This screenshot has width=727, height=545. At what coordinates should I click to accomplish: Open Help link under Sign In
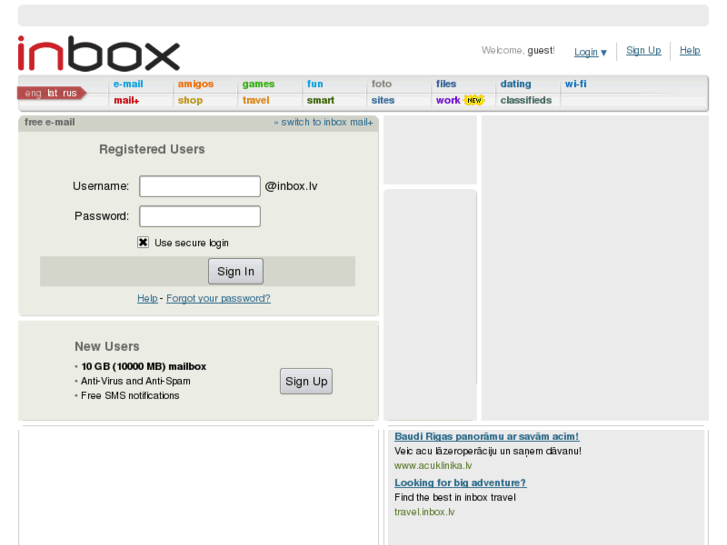(147, 298)
